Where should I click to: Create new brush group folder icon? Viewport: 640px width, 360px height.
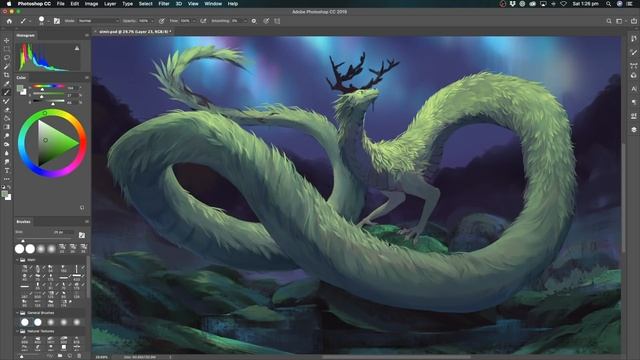(x=60, y=356)
